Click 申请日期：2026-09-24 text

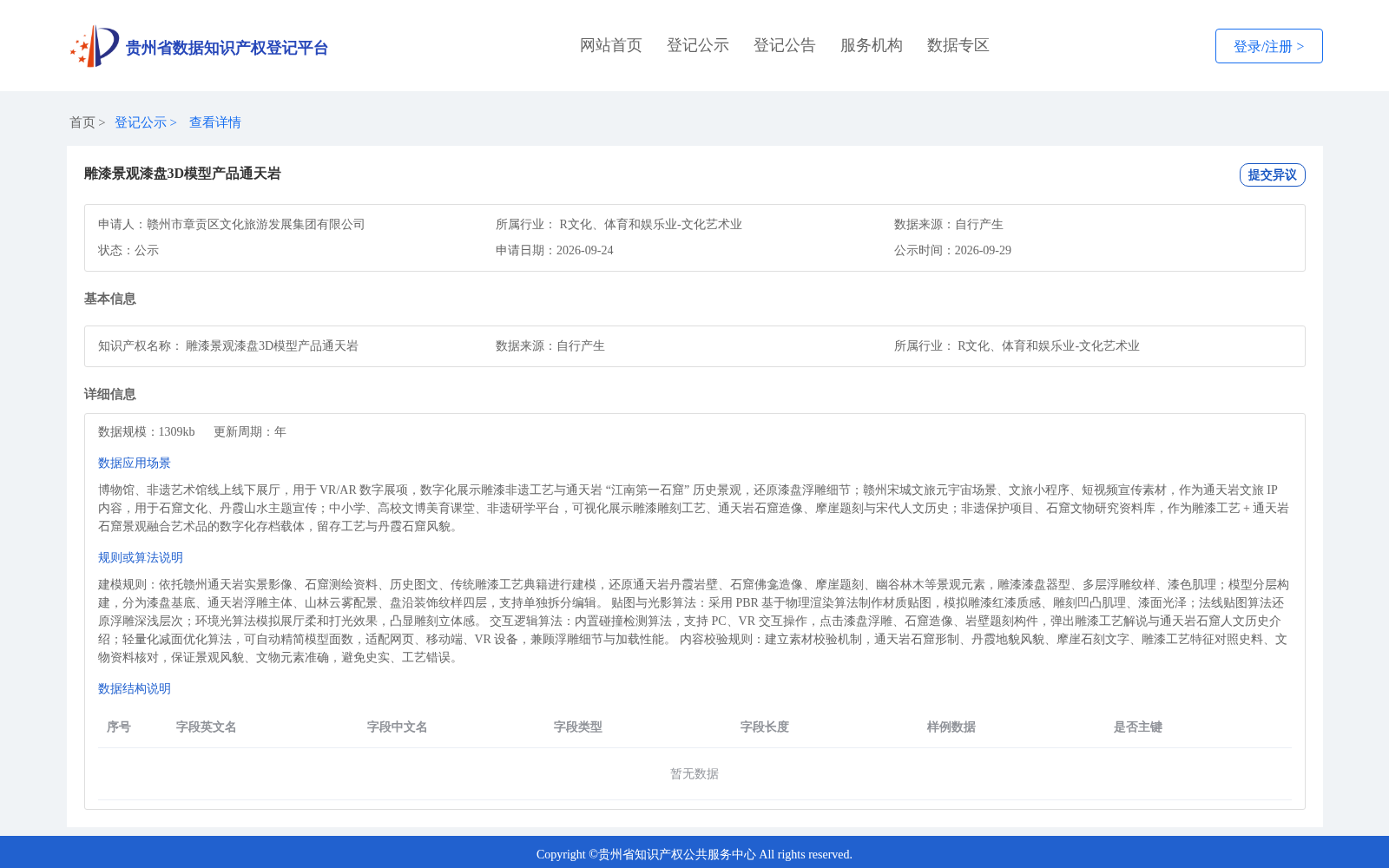[555, 251]
